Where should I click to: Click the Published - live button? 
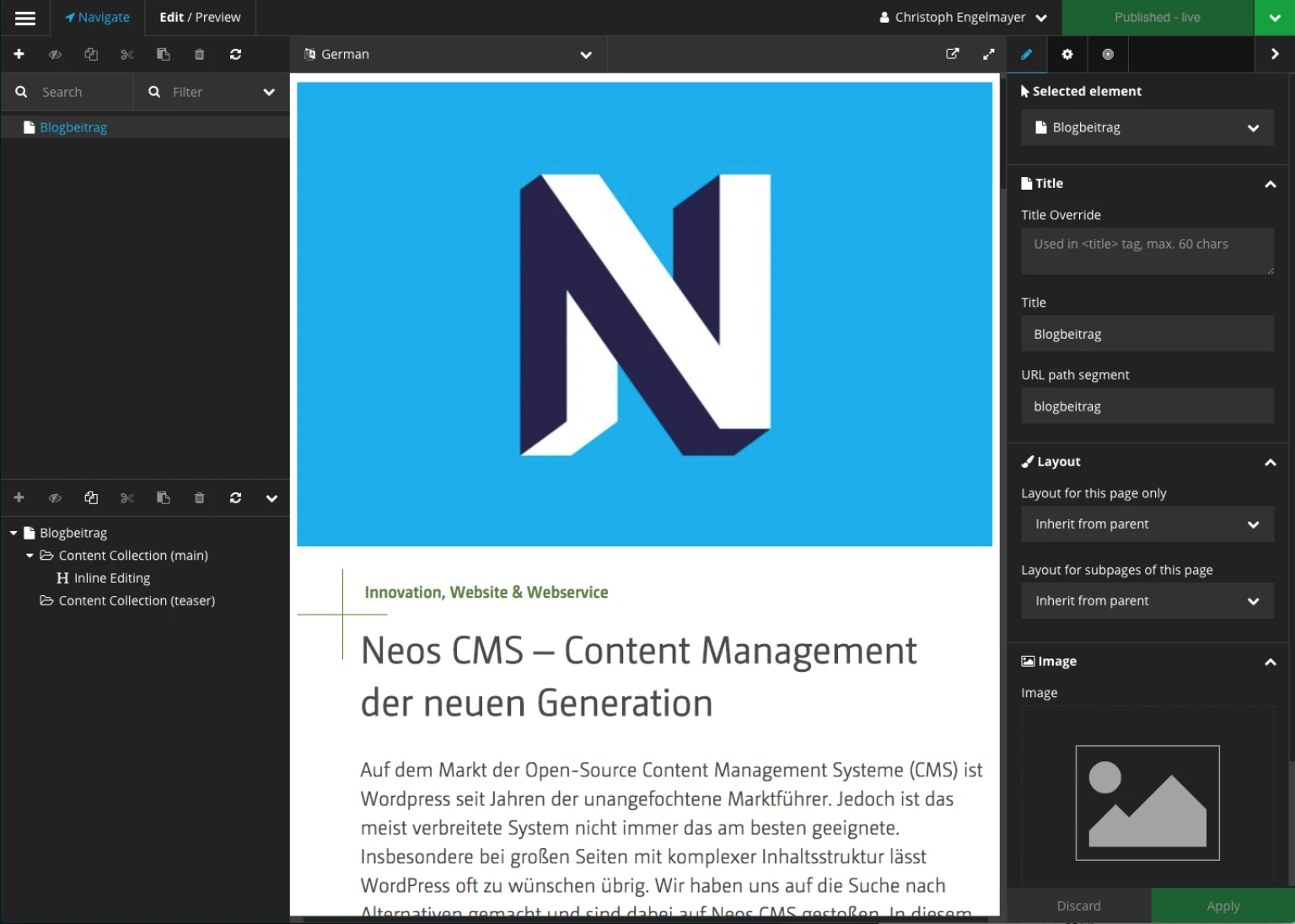click(1158, 18)
